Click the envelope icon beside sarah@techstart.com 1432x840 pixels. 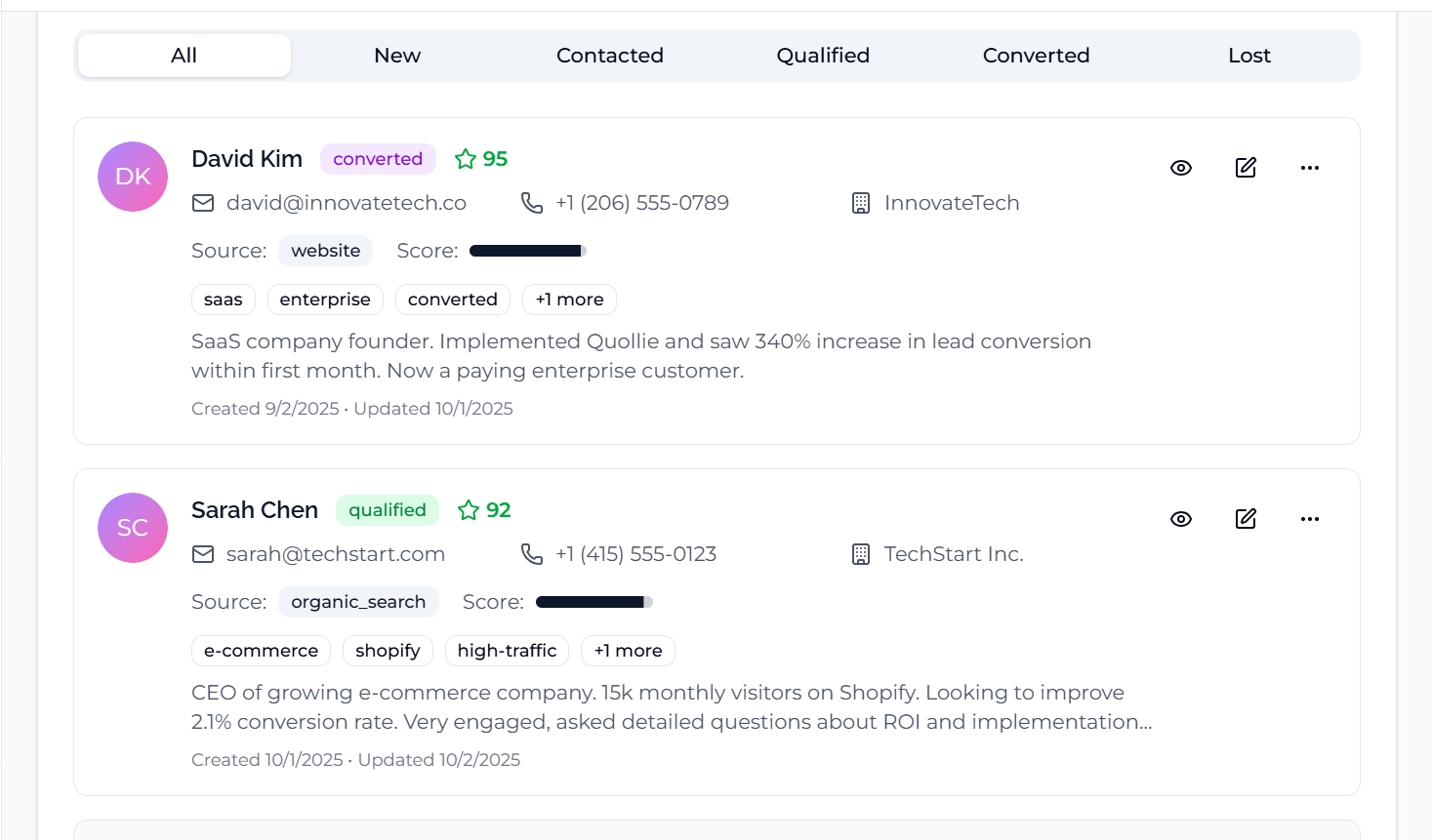(x=203, y=554)
